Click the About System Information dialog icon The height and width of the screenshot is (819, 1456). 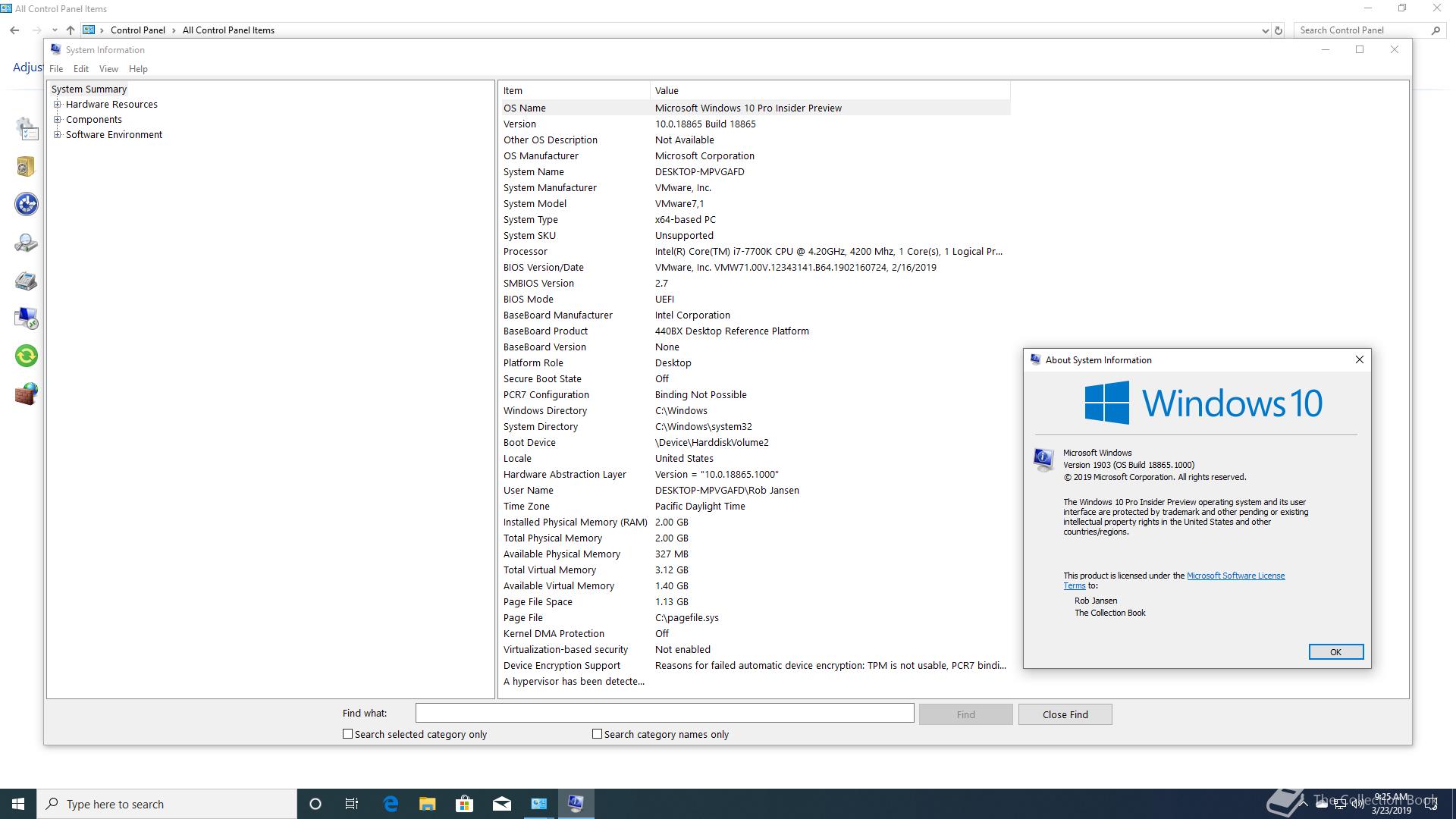tap(1043, 460)
